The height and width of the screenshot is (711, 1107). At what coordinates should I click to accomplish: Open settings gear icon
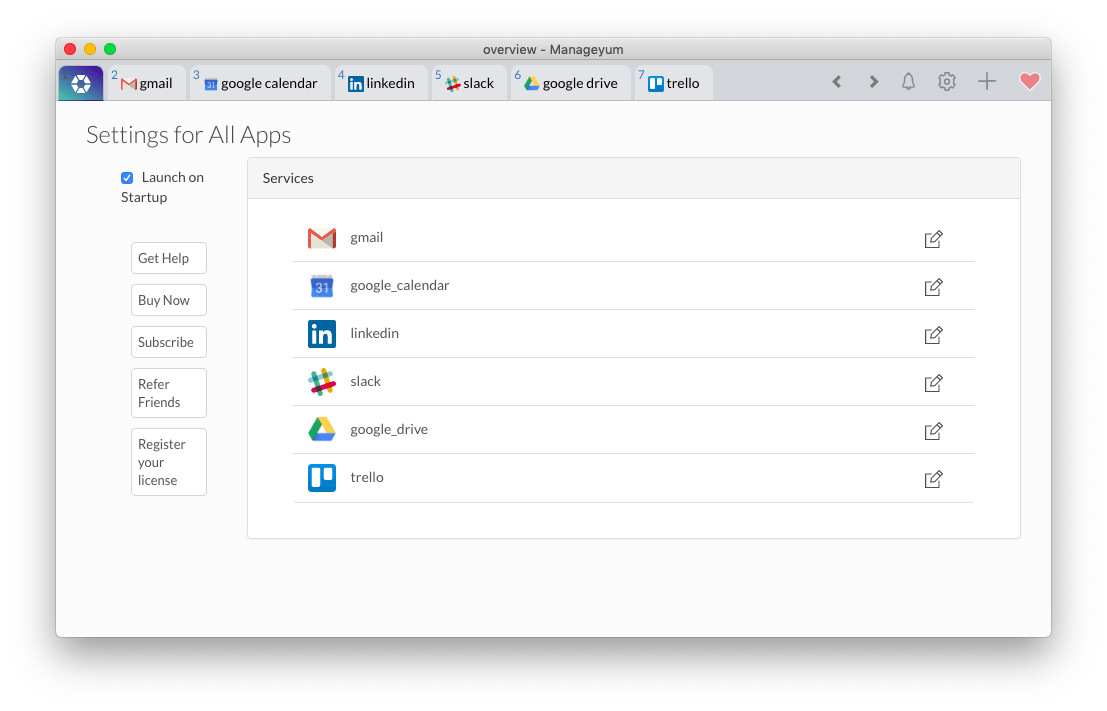tap(947, 82)
